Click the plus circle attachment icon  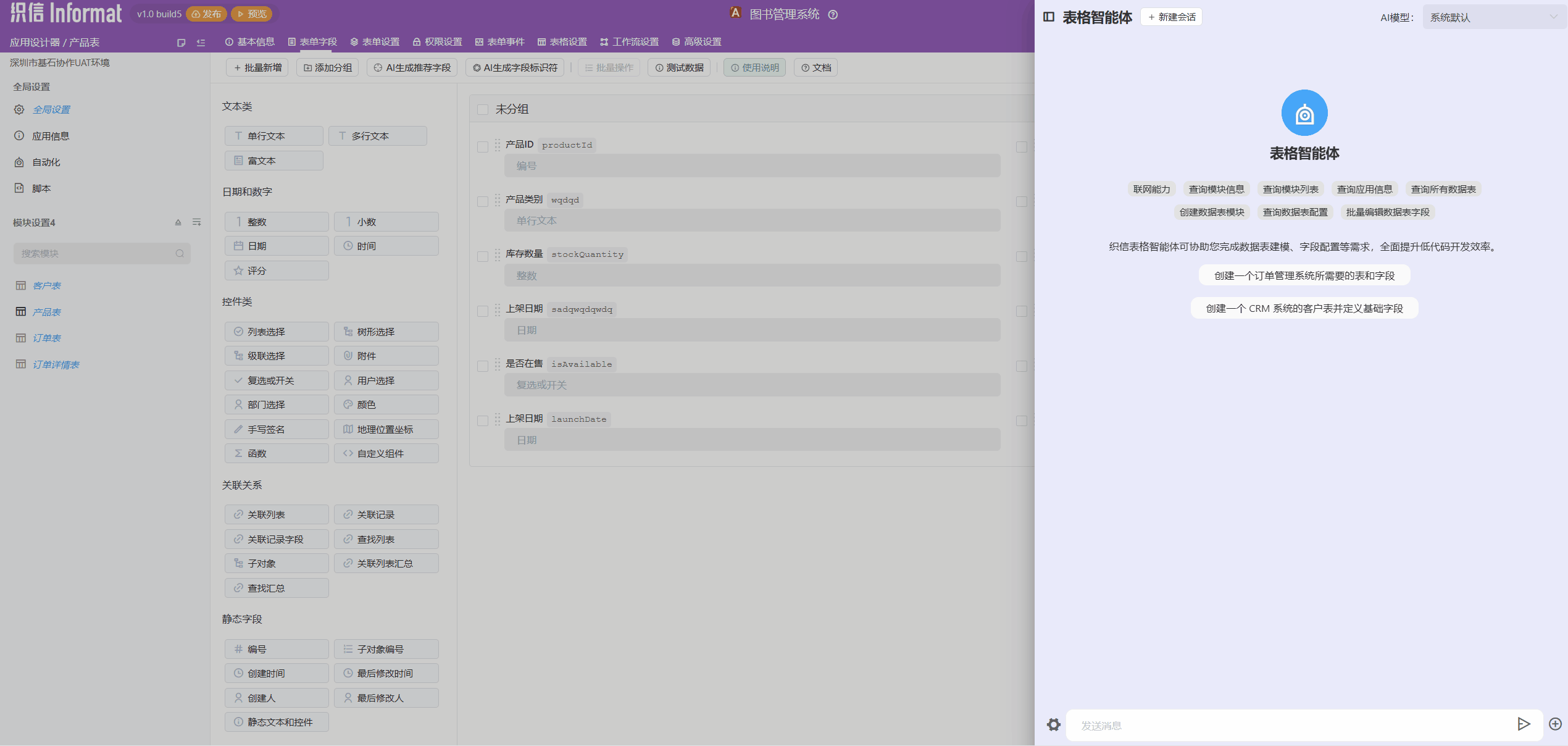click(x=1555, y=724)
